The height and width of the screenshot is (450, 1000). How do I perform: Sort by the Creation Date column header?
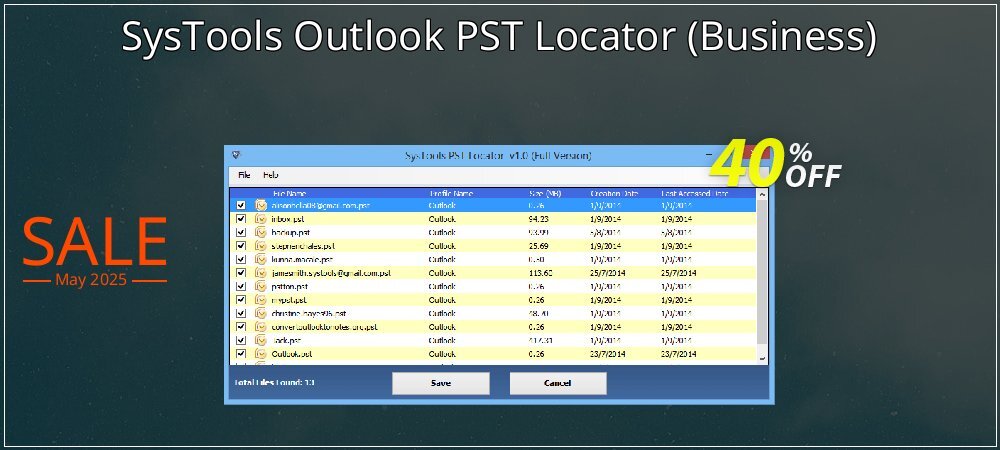[614, 193]
